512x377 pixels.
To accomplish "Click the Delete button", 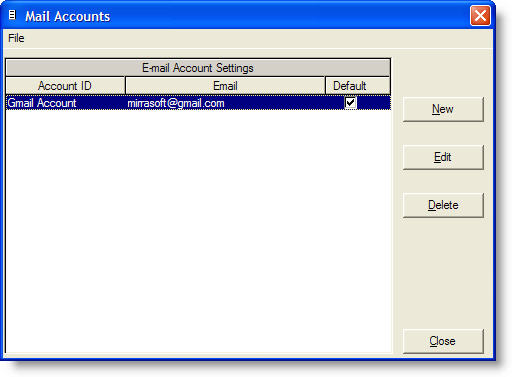I will 443,205.
